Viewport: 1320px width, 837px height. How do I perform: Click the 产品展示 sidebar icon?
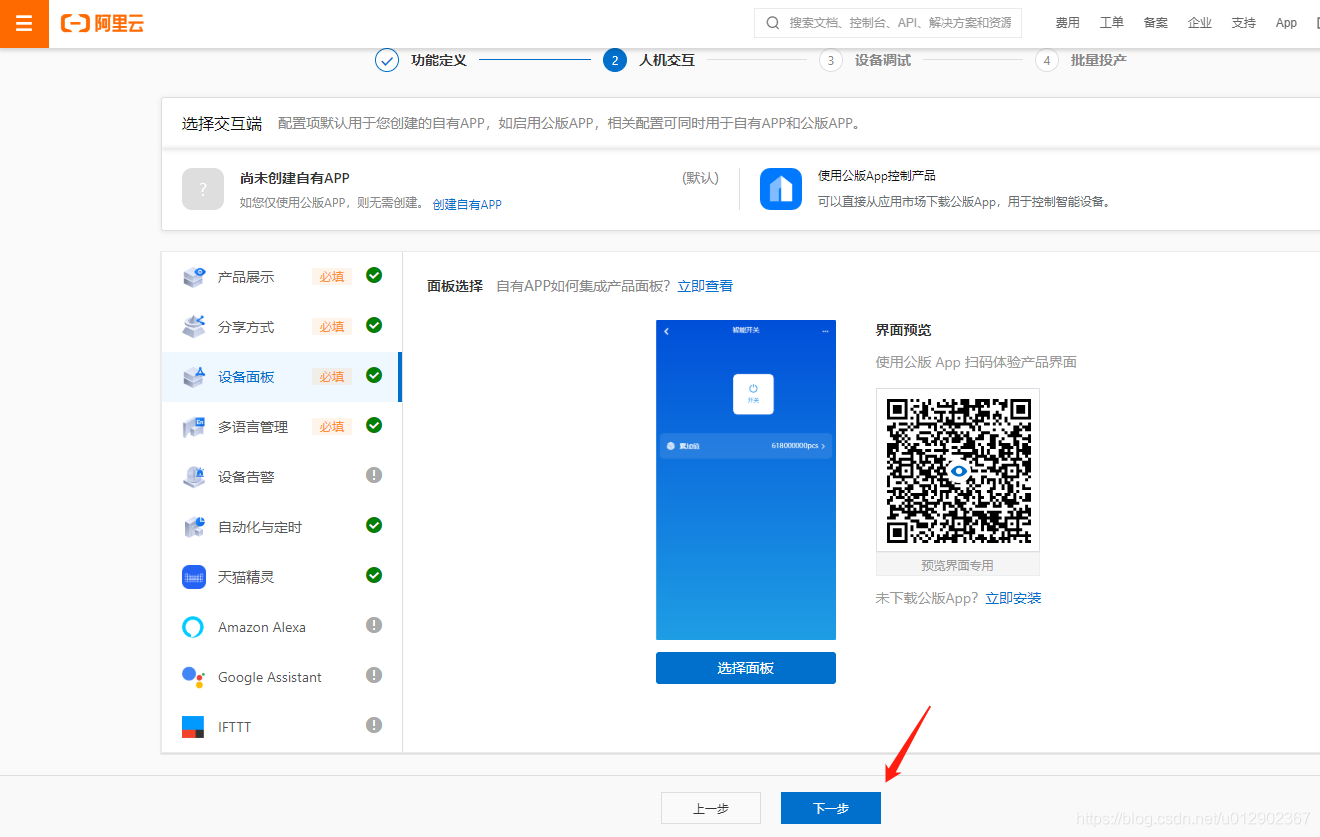(x=194, y=277)
